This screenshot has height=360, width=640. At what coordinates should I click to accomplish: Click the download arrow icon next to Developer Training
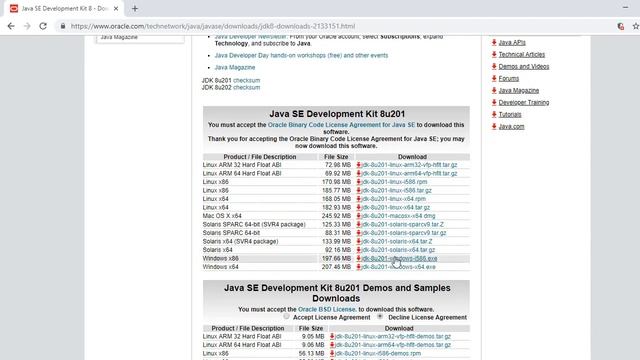coord(494,102)
